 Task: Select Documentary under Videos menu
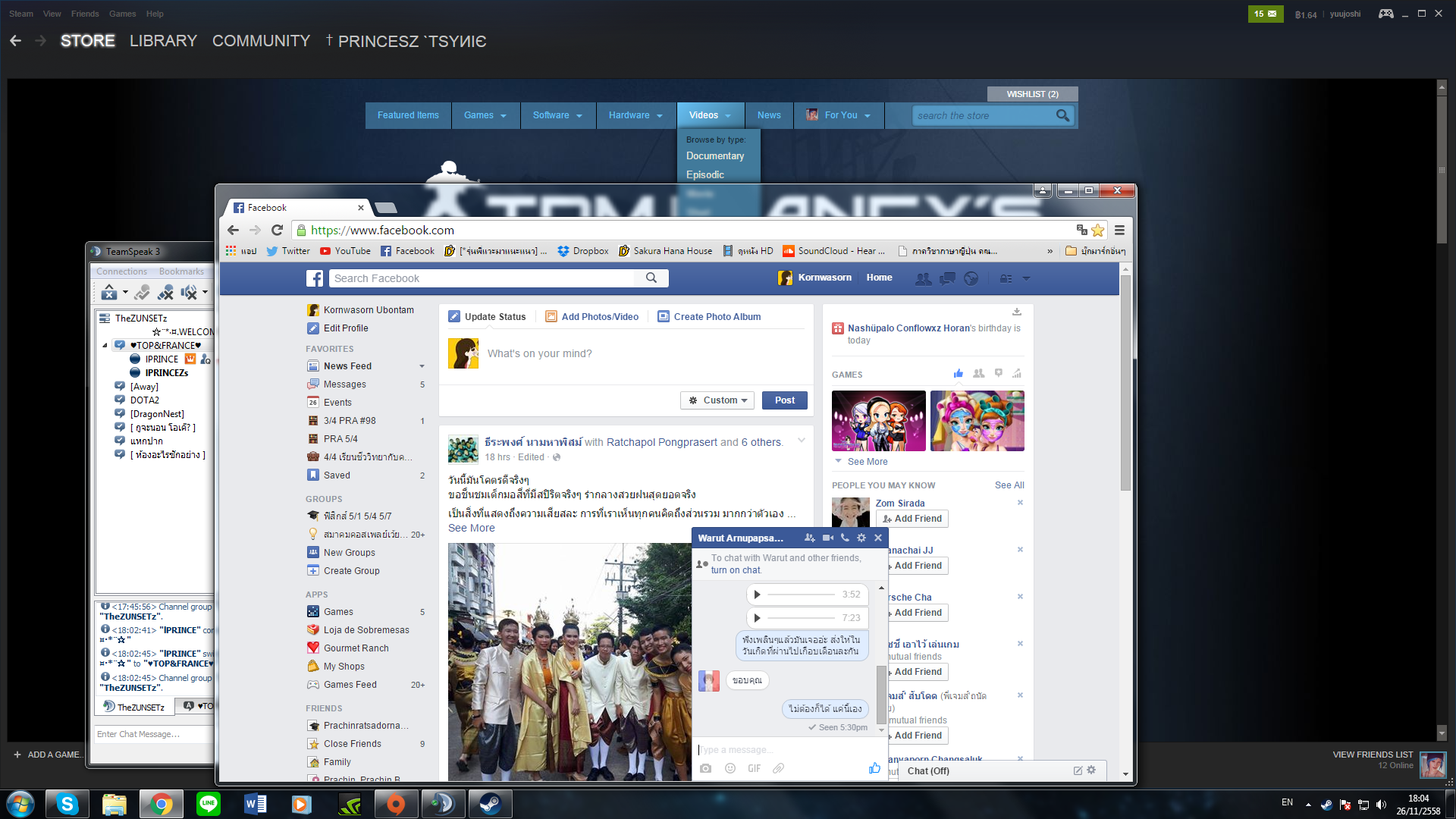[x=714, y=156]
